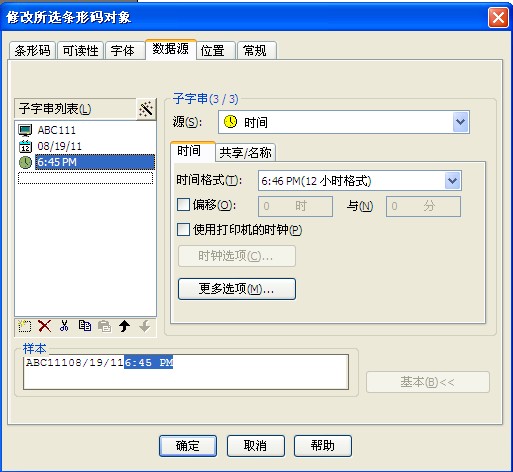Viewport: 513px width, 472px height.
Task: Select the 08/19/11 date substring
Action: 59,146
